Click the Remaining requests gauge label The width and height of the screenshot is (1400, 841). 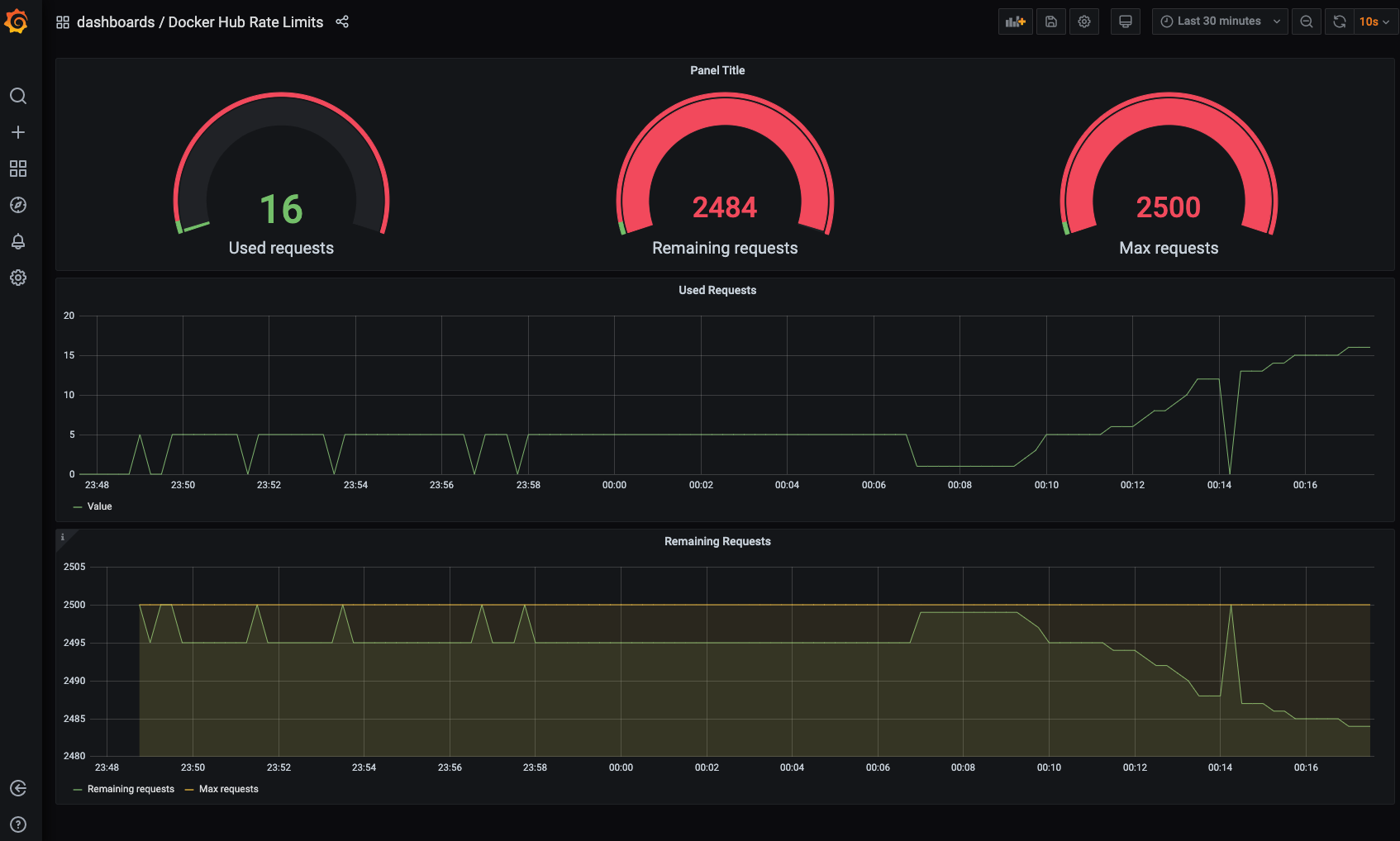[x=725, y=248]
